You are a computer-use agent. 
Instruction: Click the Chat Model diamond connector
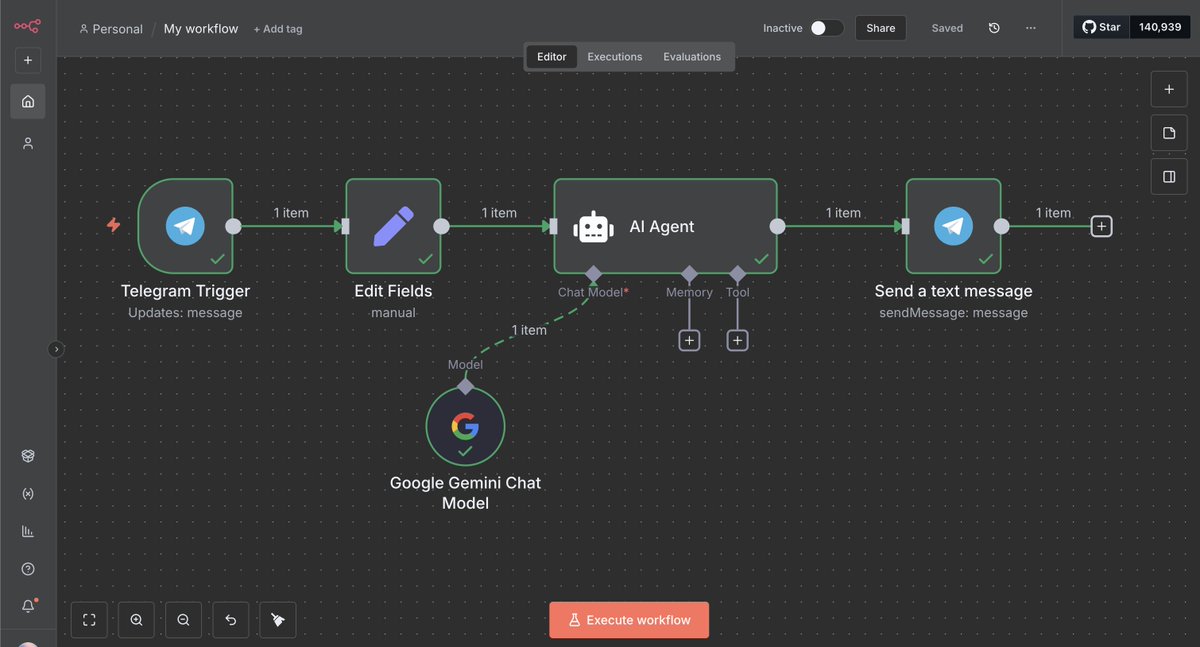(x=593, y=273)
